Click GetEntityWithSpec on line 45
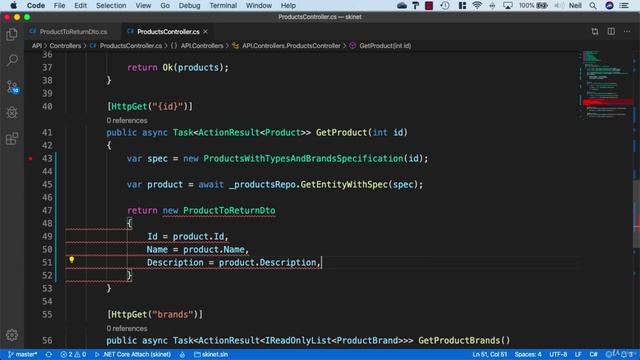The height and width of the screenshot is (360, 640). click(x=344, y=184)
